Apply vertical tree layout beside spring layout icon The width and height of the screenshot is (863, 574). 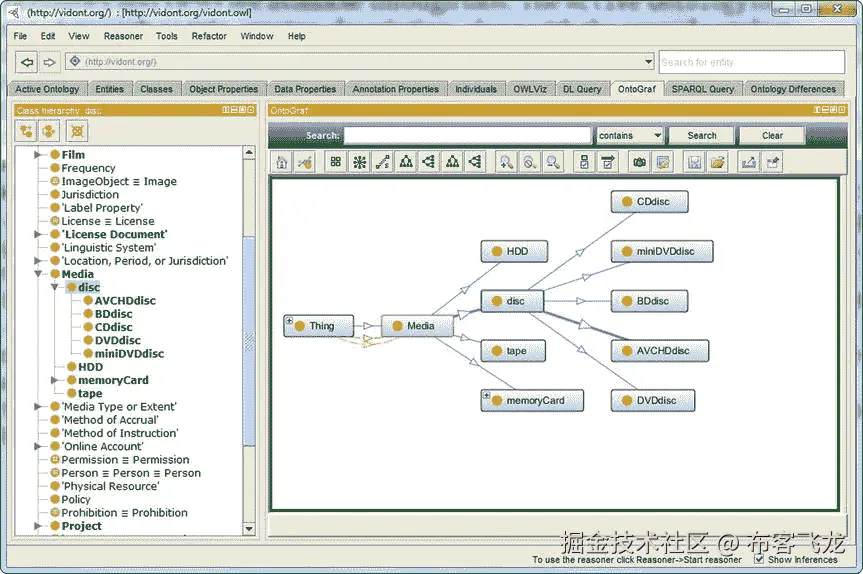(406, 162)
